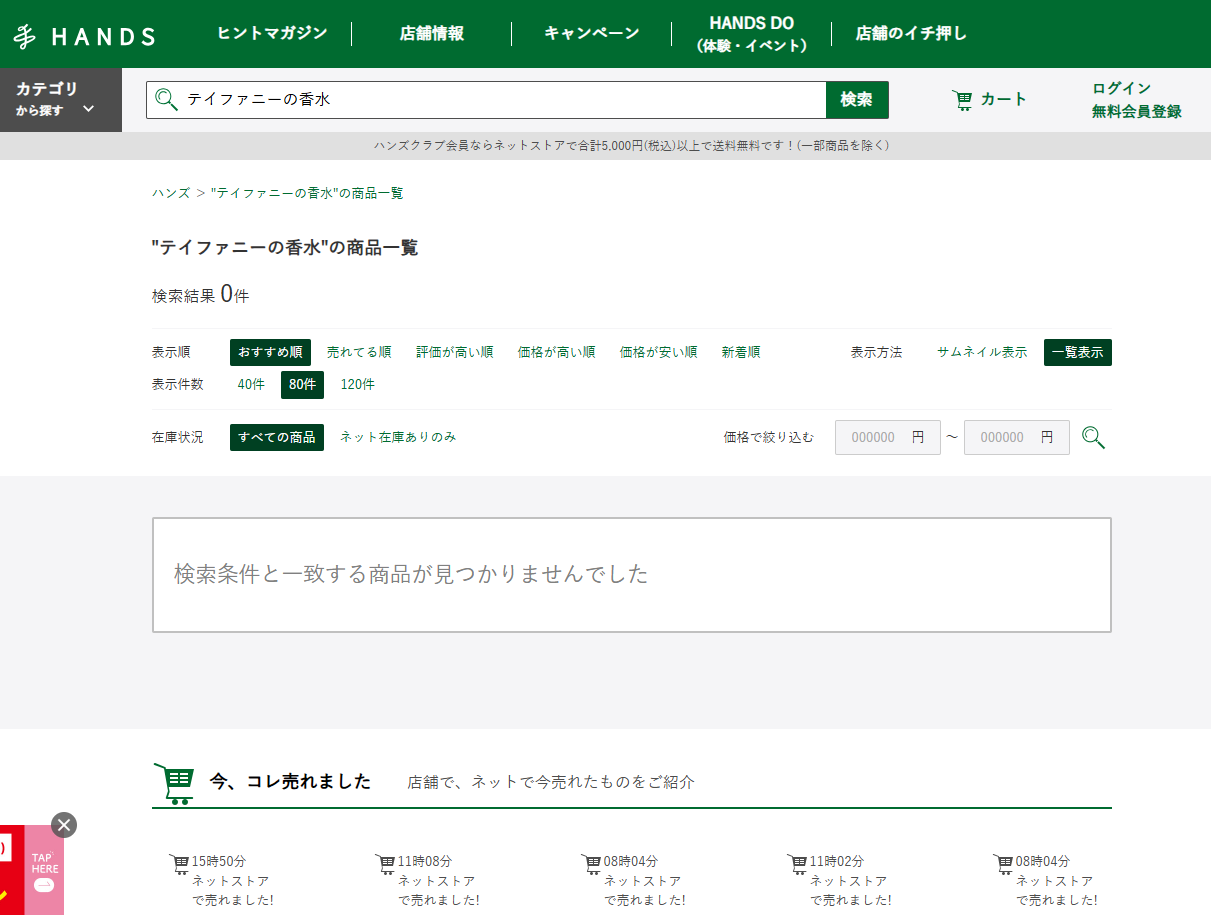Click the search field containing テイファニーの香水

click(x=487, y=100)
